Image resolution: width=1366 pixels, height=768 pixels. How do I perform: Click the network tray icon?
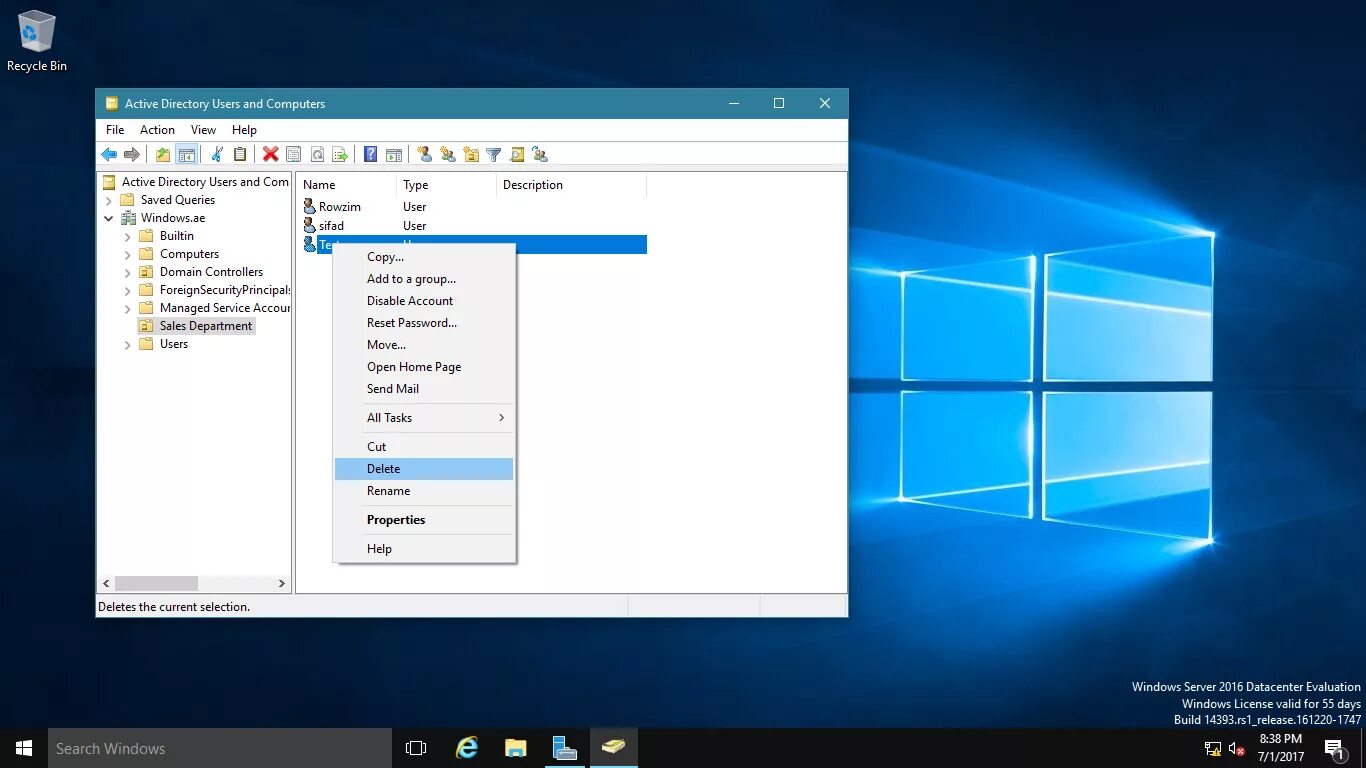click(x=1213, y=748)
